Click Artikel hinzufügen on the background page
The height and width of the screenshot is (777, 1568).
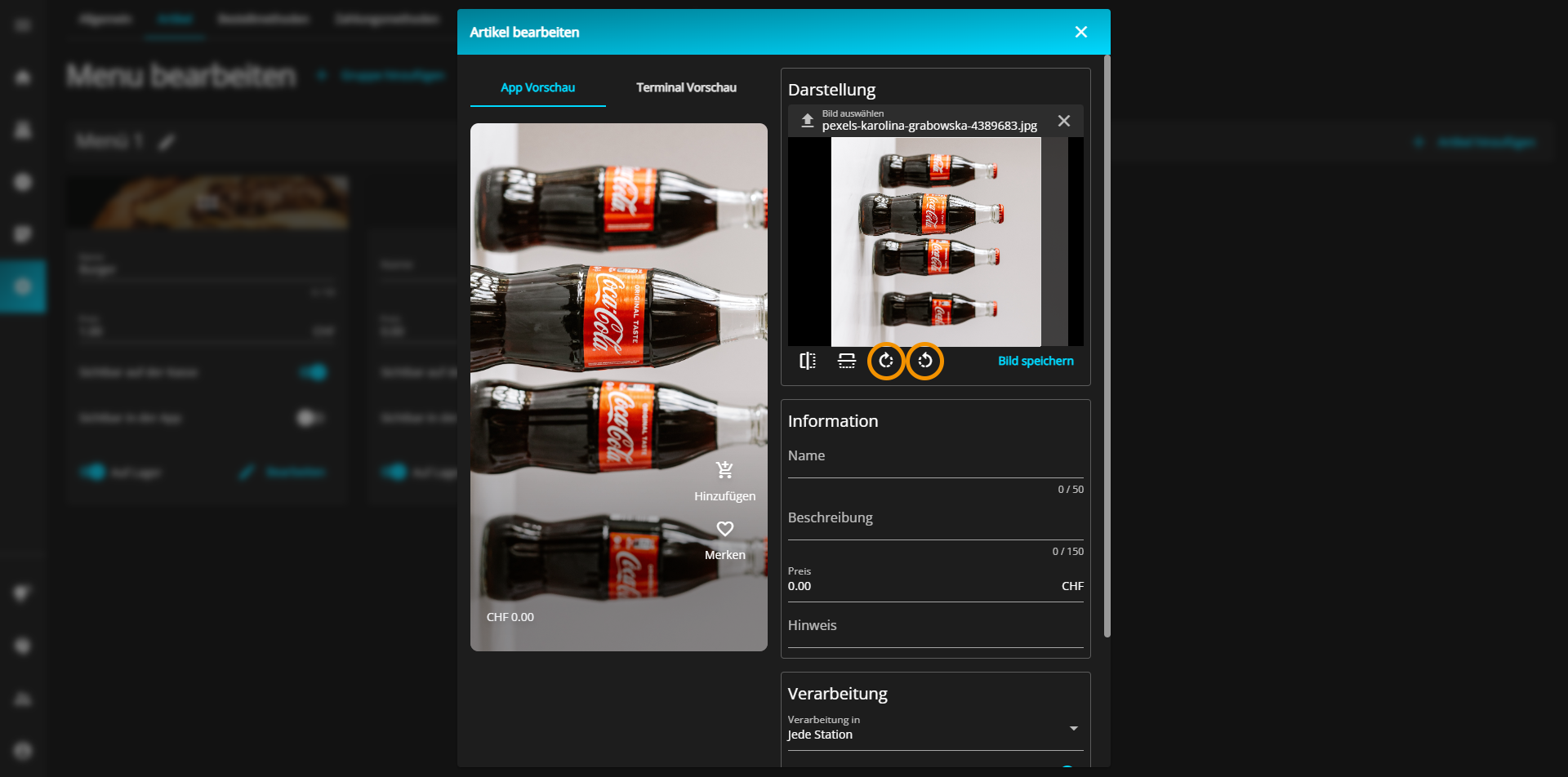tap(1477, 142)
